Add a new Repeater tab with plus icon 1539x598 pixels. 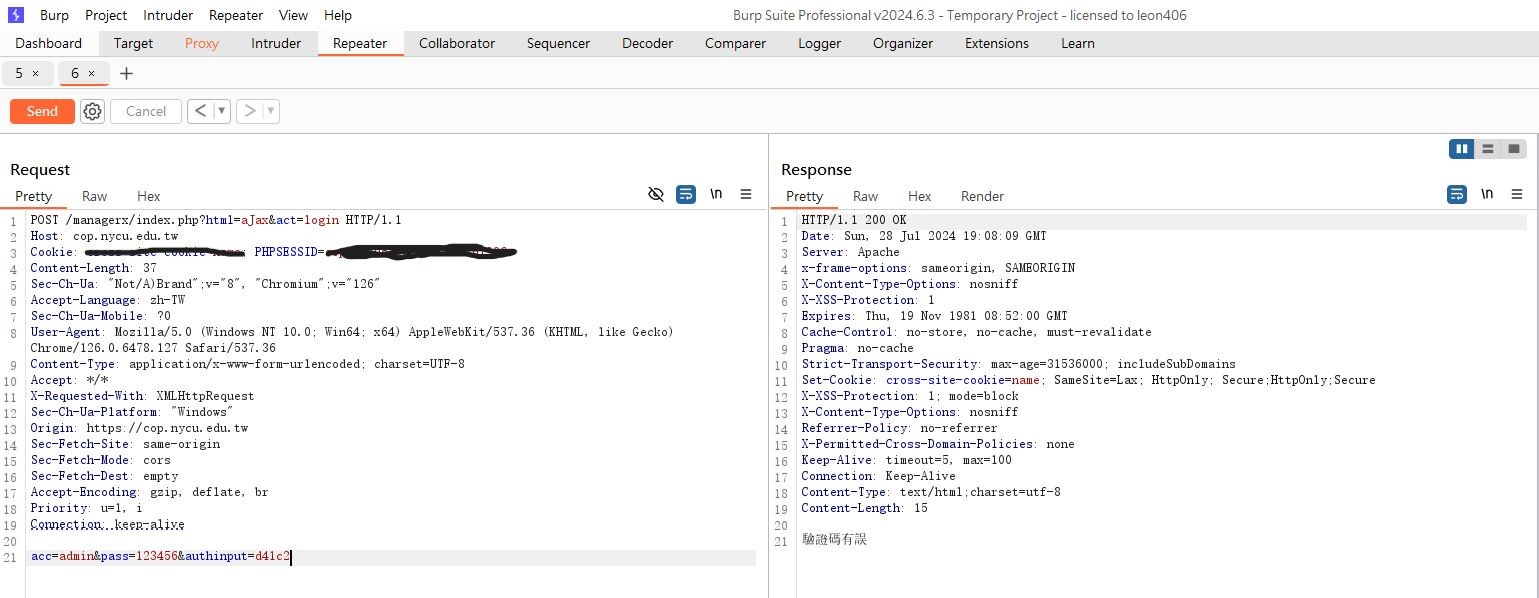[x=126, y=73]
